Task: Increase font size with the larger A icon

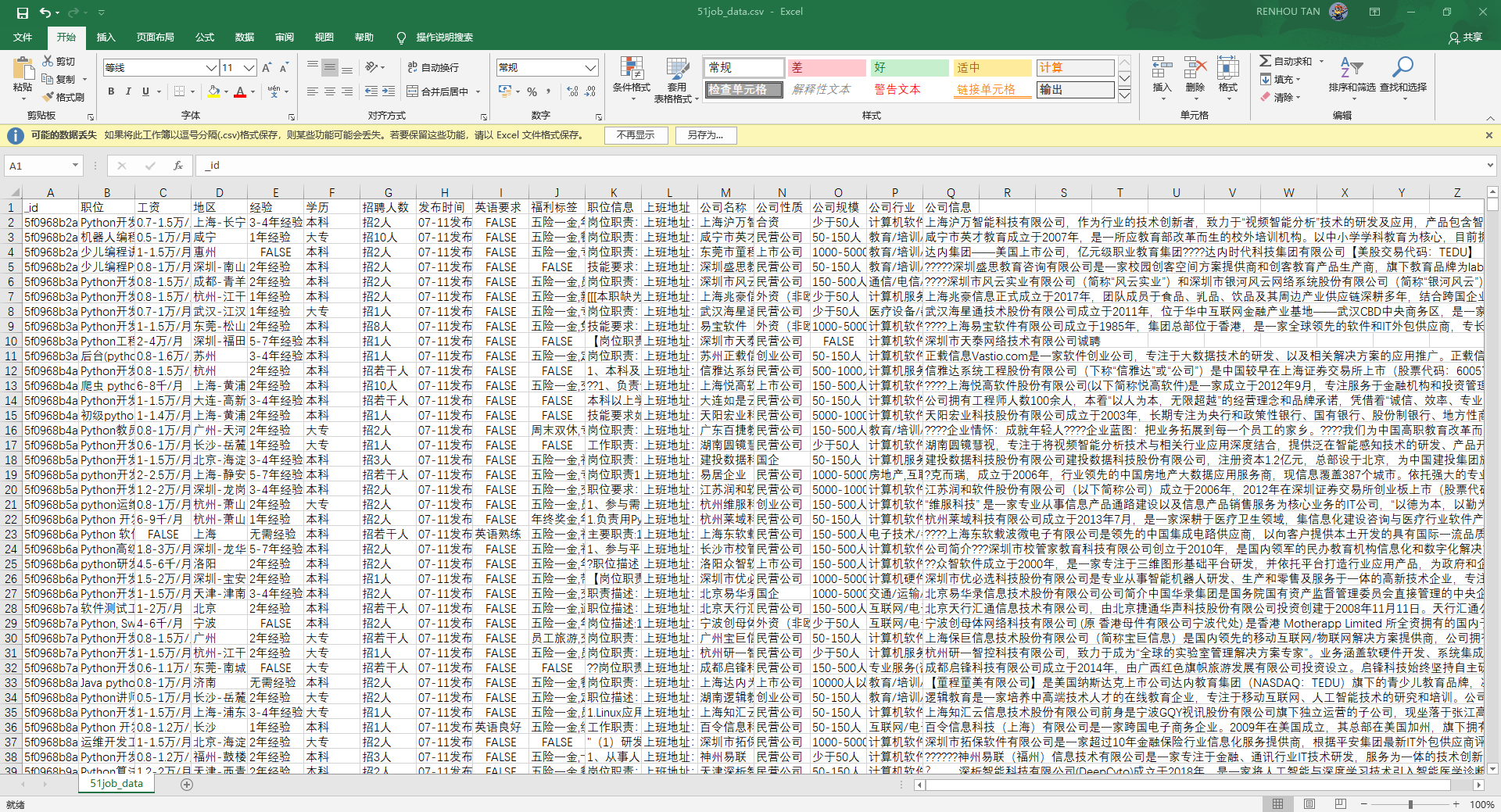Action: 267,68
